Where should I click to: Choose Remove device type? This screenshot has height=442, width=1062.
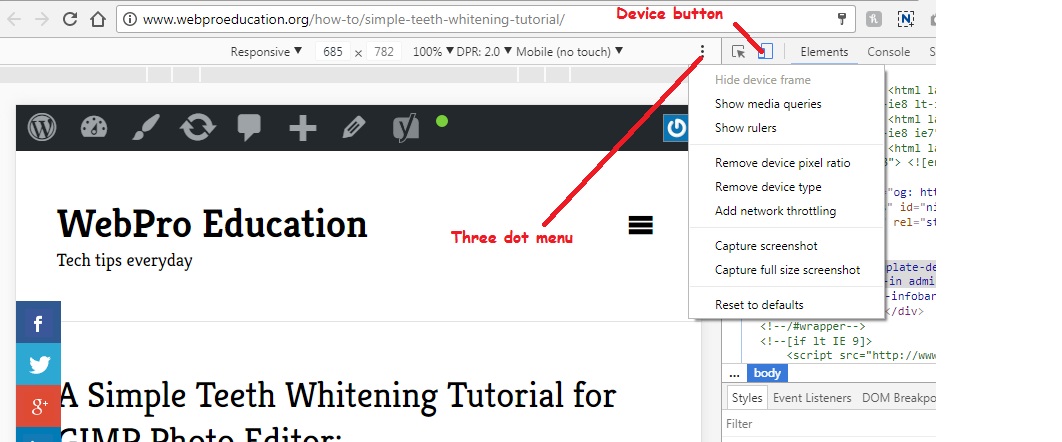[x=786, y=187]
